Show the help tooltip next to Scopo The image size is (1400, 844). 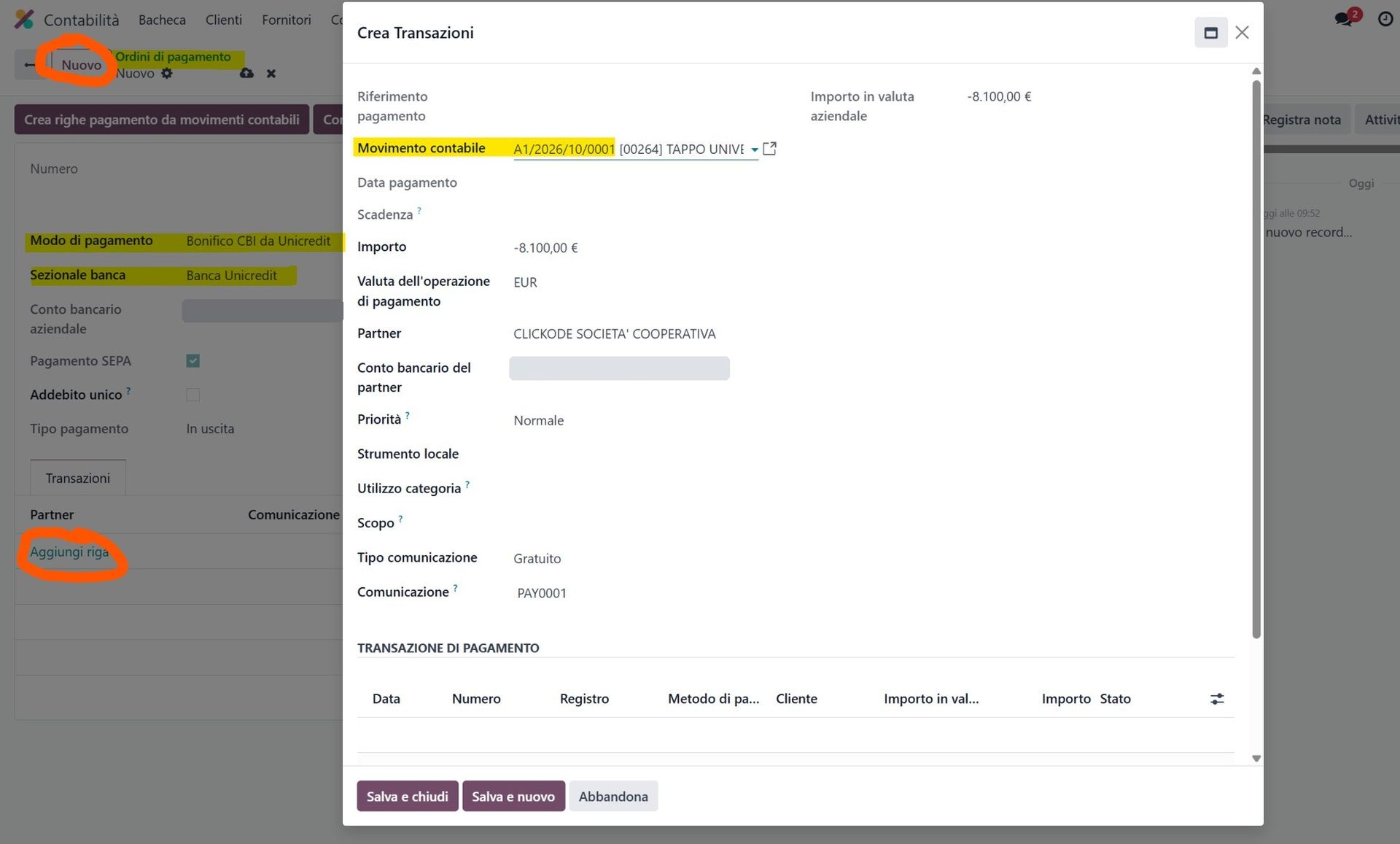click(x=400, y=519)
